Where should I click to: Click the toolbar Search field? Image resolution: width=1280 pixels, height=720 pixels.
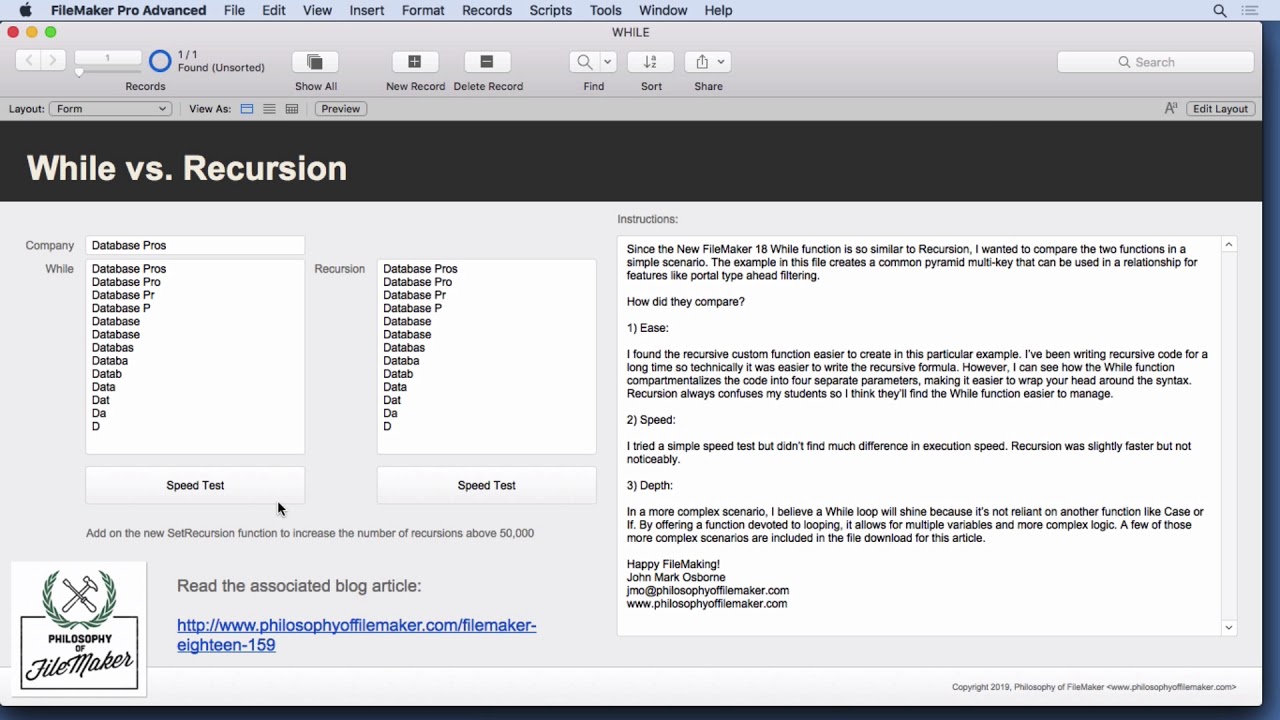[x=1156, y=62]
